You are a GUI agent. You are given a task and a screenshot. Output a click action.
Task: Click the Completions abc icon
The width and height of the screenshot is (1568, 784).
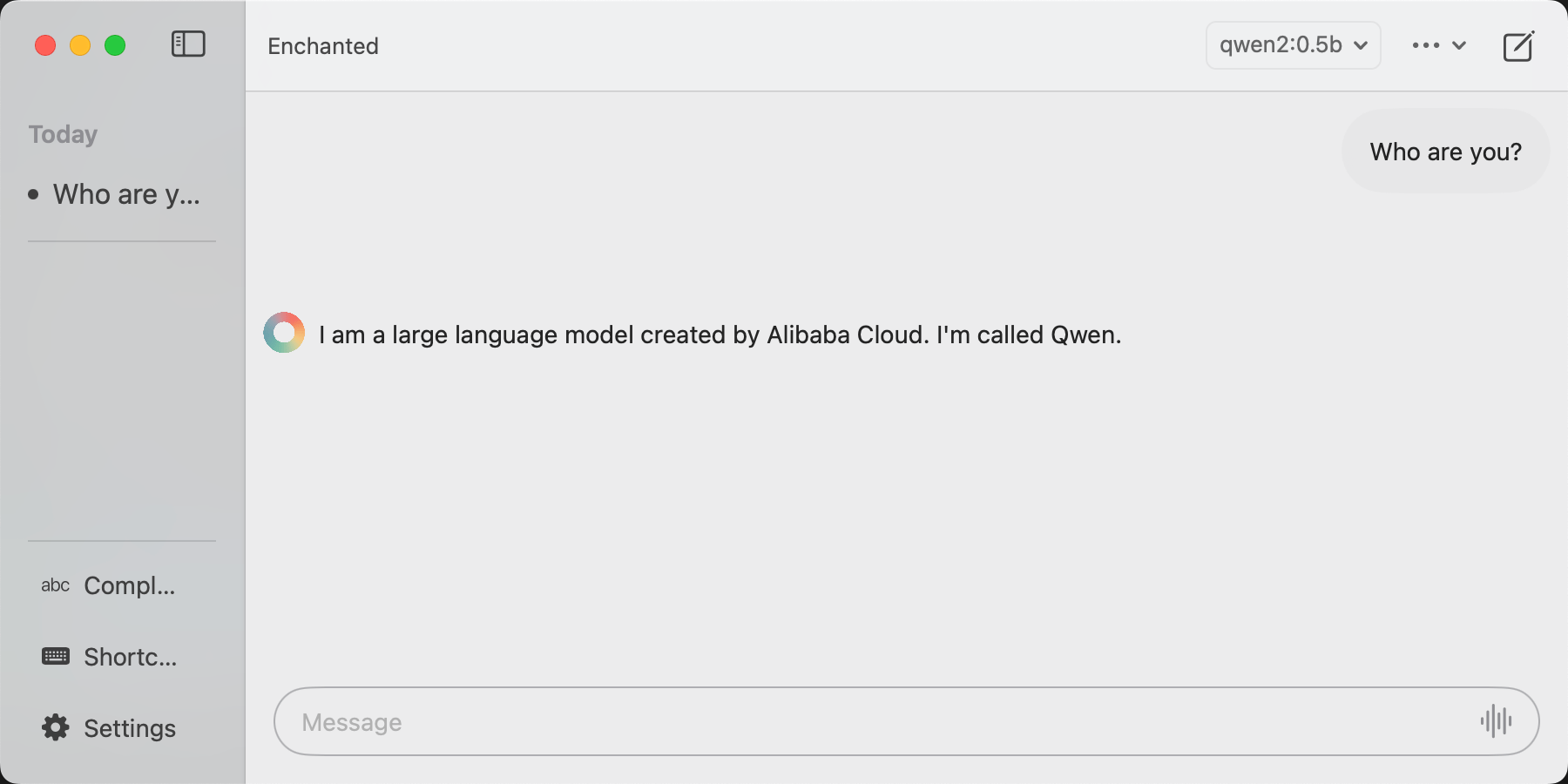click(x=55, y=585)
